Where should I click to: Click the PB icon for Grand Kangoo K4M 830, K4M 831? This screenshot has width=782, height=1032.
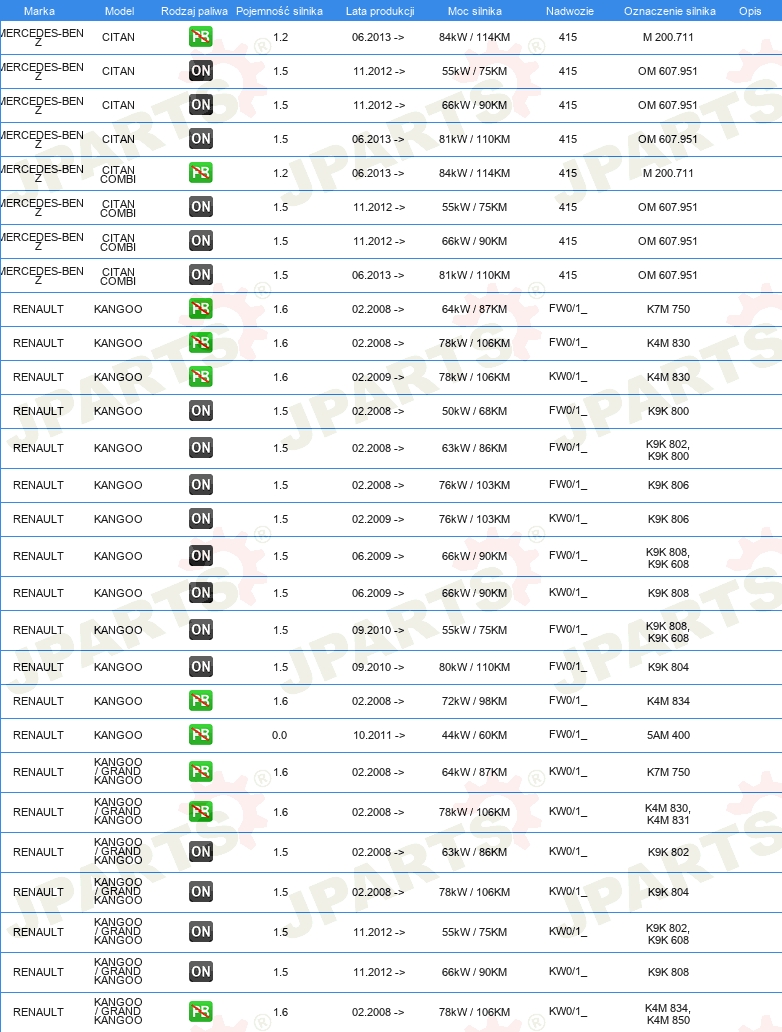tap(201, 812)
